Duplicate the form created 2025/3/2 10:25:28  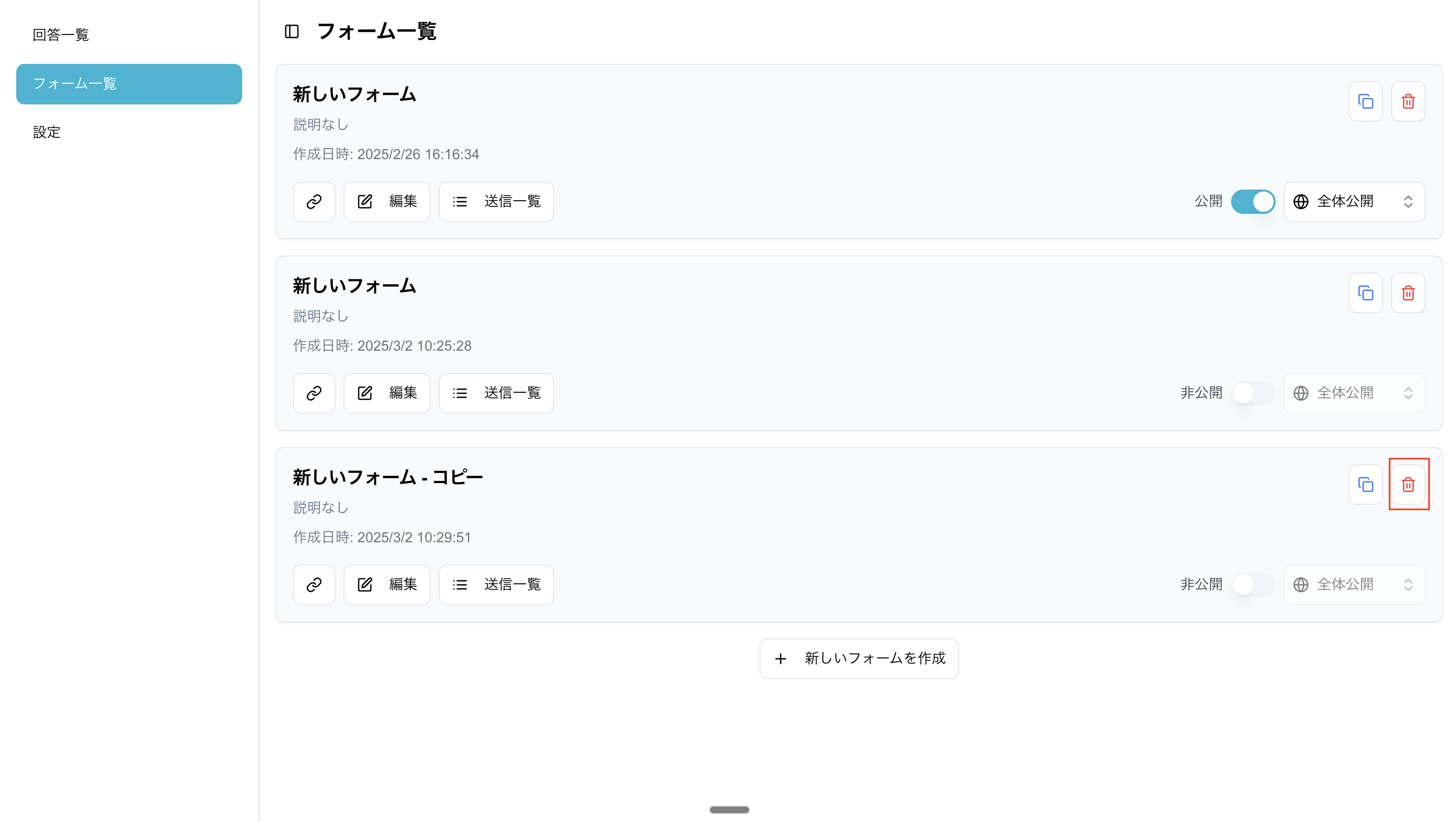[x=1365, y=293]
